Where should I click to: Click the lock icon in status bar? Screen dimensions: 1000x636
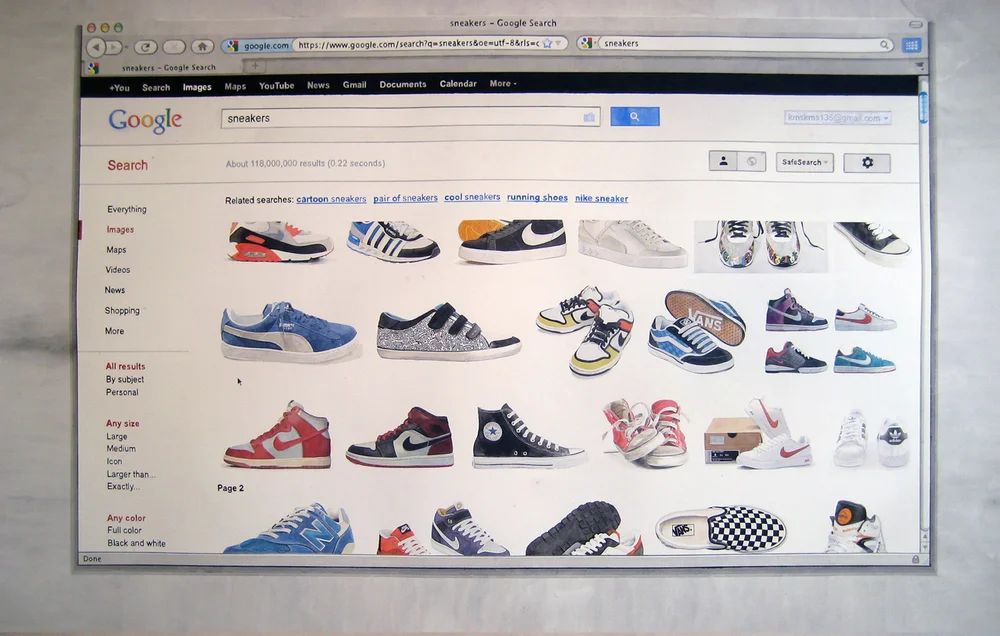coord(915,559)
